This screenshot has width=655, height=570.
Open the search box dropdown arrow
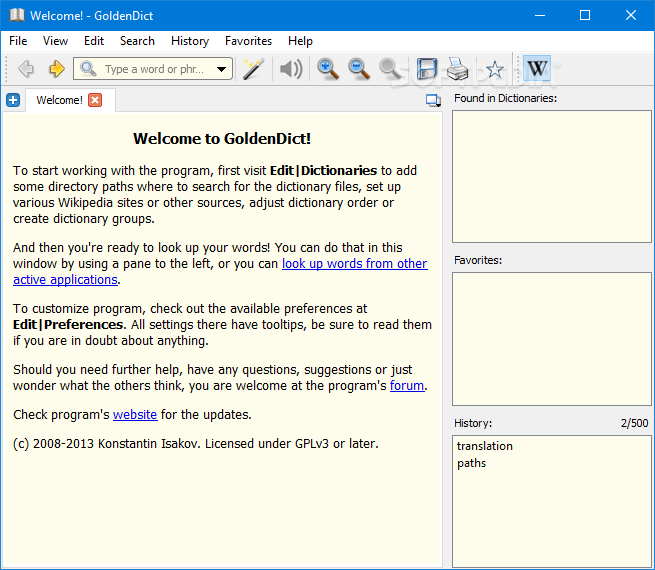(x=222, y=69)
